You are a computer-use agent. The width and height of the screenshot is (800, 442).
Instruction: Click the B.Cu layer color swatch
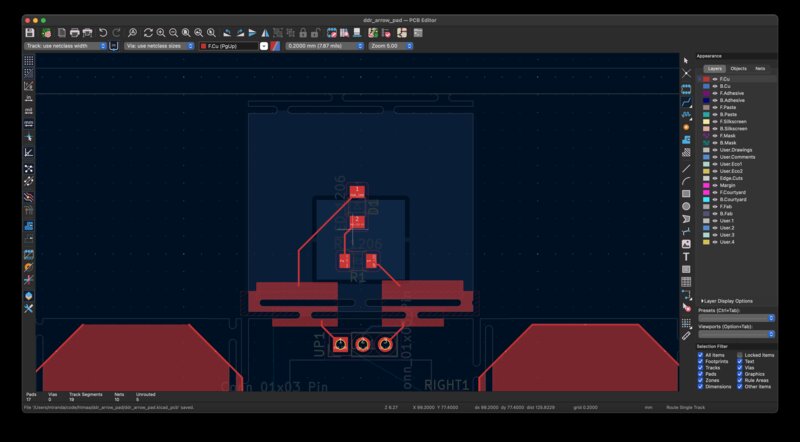pyautogui.click(x=706, y=86)
